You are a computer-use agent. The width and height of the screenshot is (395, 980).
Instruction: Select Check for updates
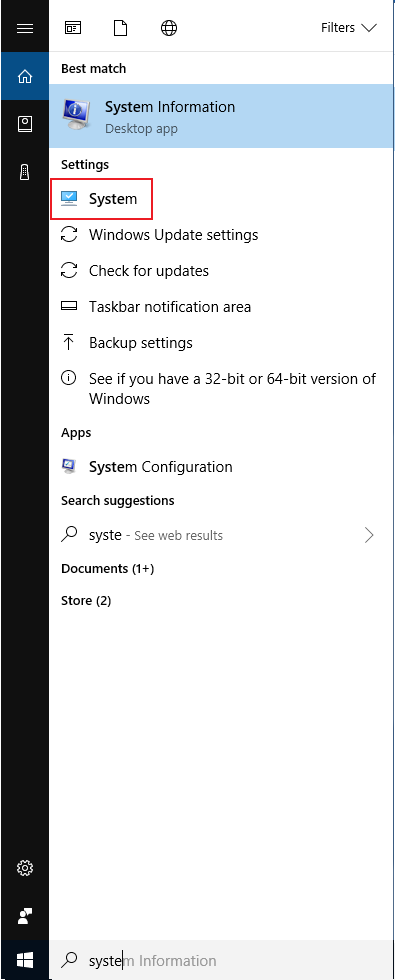[222, 271]
